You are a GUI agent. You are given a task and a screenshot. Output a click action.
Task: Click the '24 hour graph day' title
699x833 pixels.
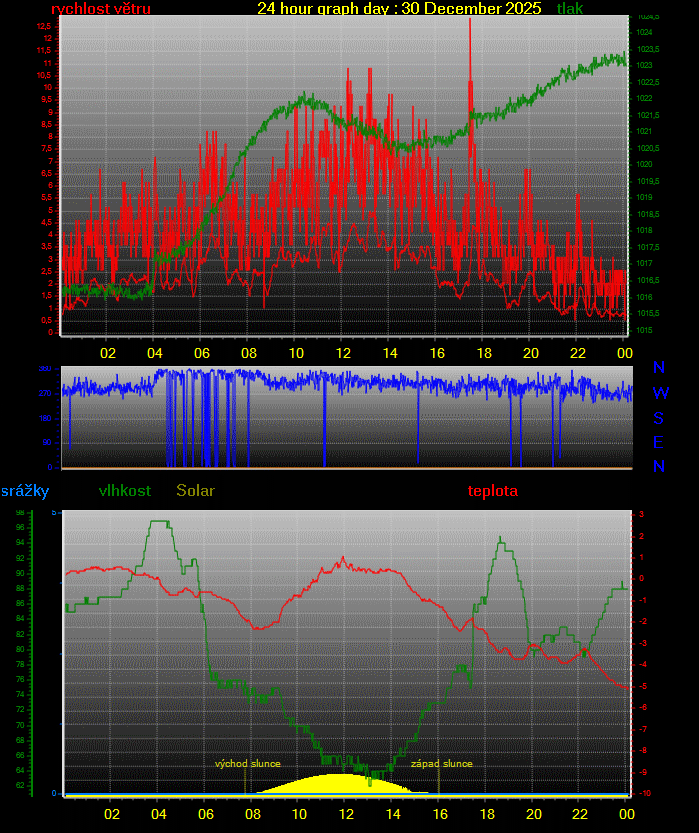399,9
